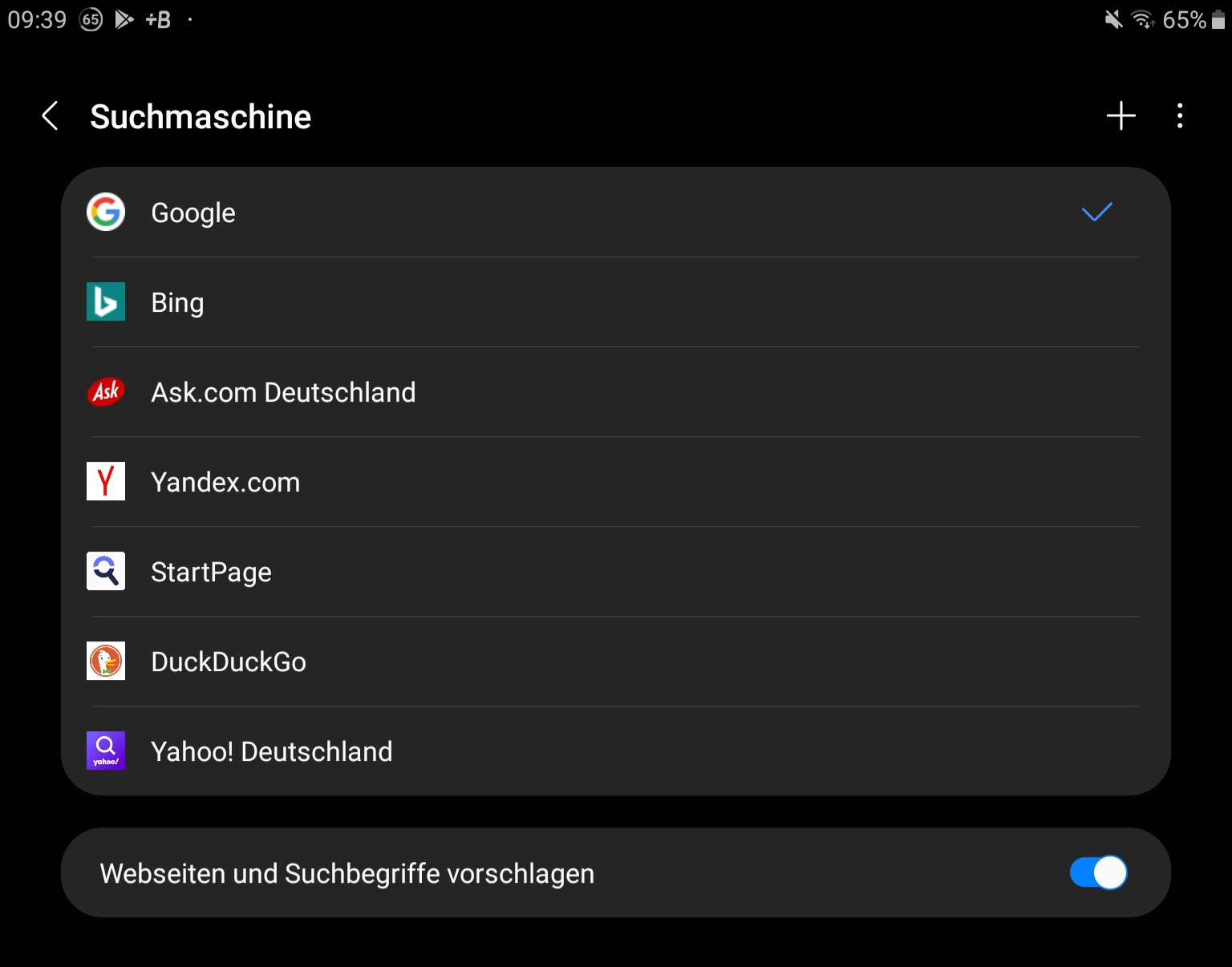Choose Ask.com Deutschland from the list
1232x967 pixels.
coord(616,392)
